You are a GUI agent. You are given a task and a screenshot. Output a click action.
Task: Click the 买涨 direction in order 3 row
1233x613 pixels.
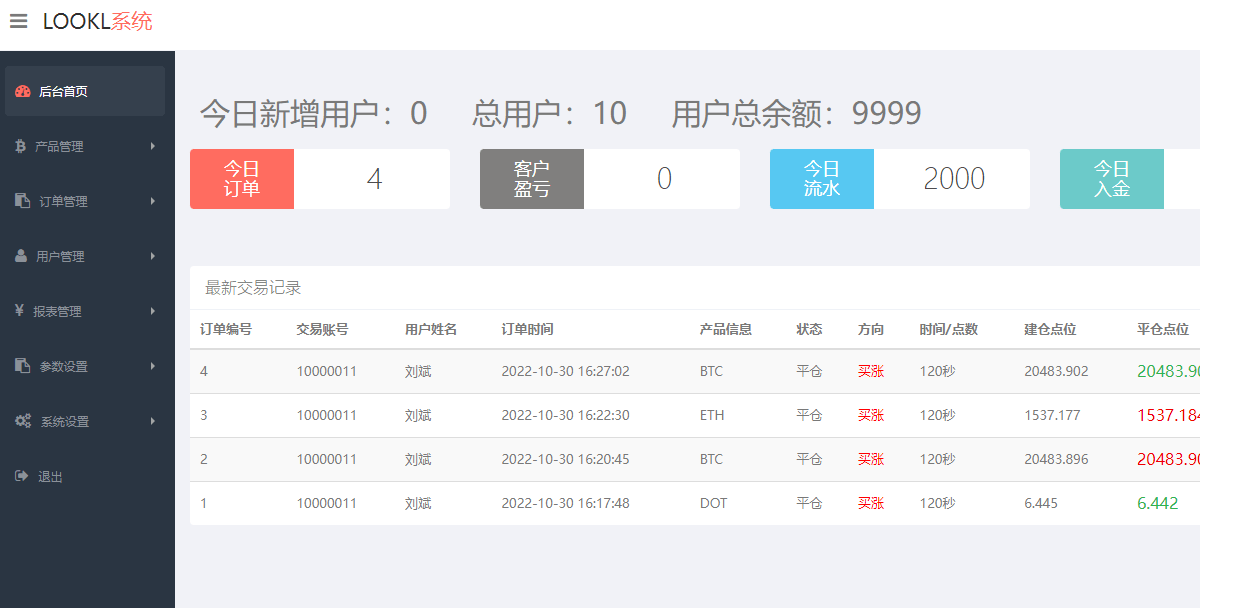[871, 415]
